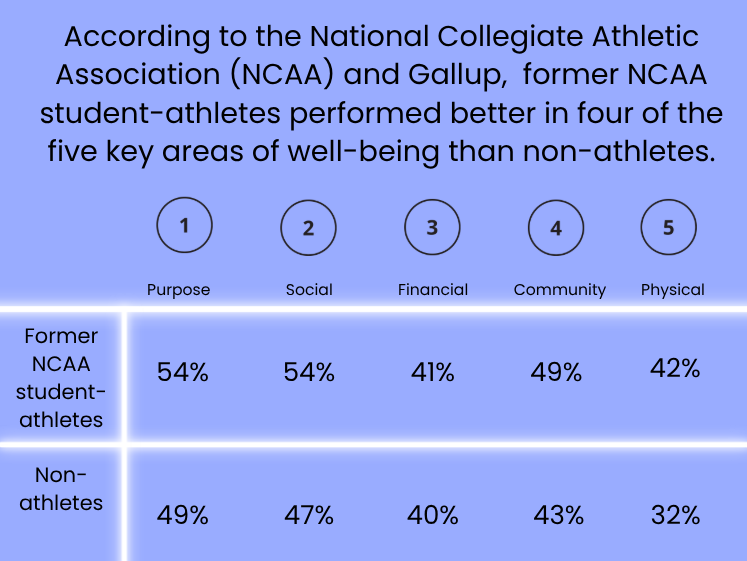Viewport: 747px width, 561px height.
Task: Select the 32% Physical value for non-athletes
Action: [x=676, y=515]
